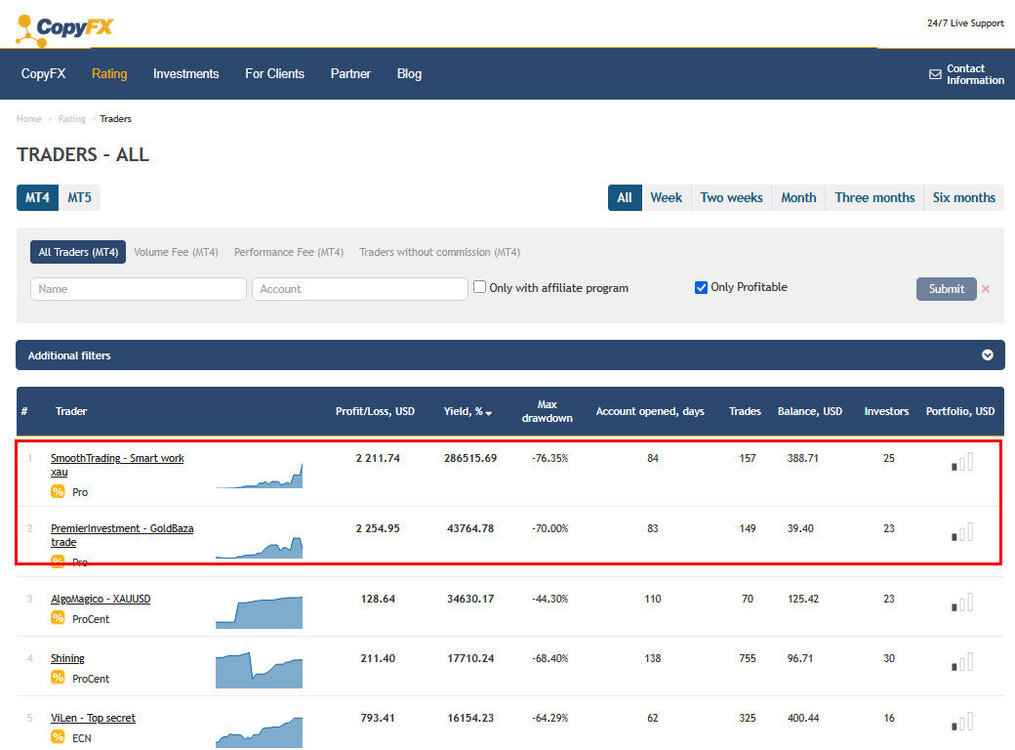1015x750 pixels.
Task: Click the Home breadcrumb link
Action: (x=28, y=119)
